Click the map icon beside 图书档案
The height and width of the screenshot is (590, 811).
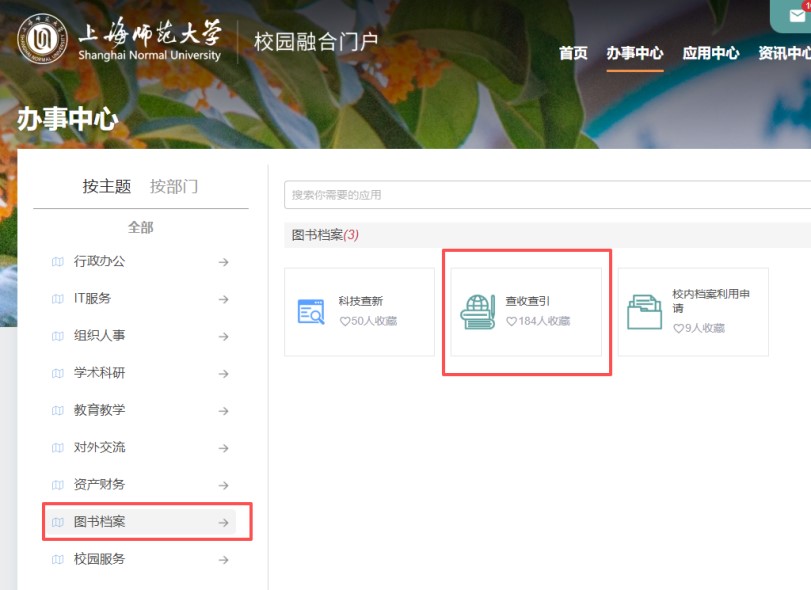click(x=58, y=522)
